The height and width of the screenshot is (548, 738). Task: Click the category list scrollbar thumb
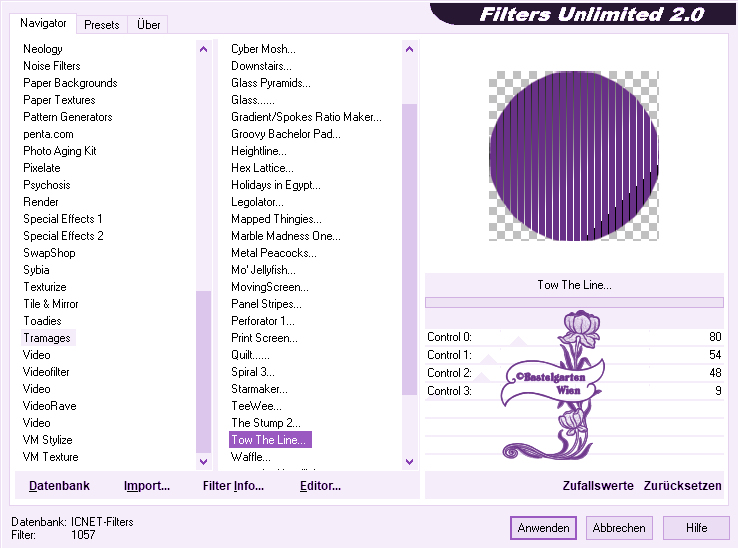tap(203, 371)
